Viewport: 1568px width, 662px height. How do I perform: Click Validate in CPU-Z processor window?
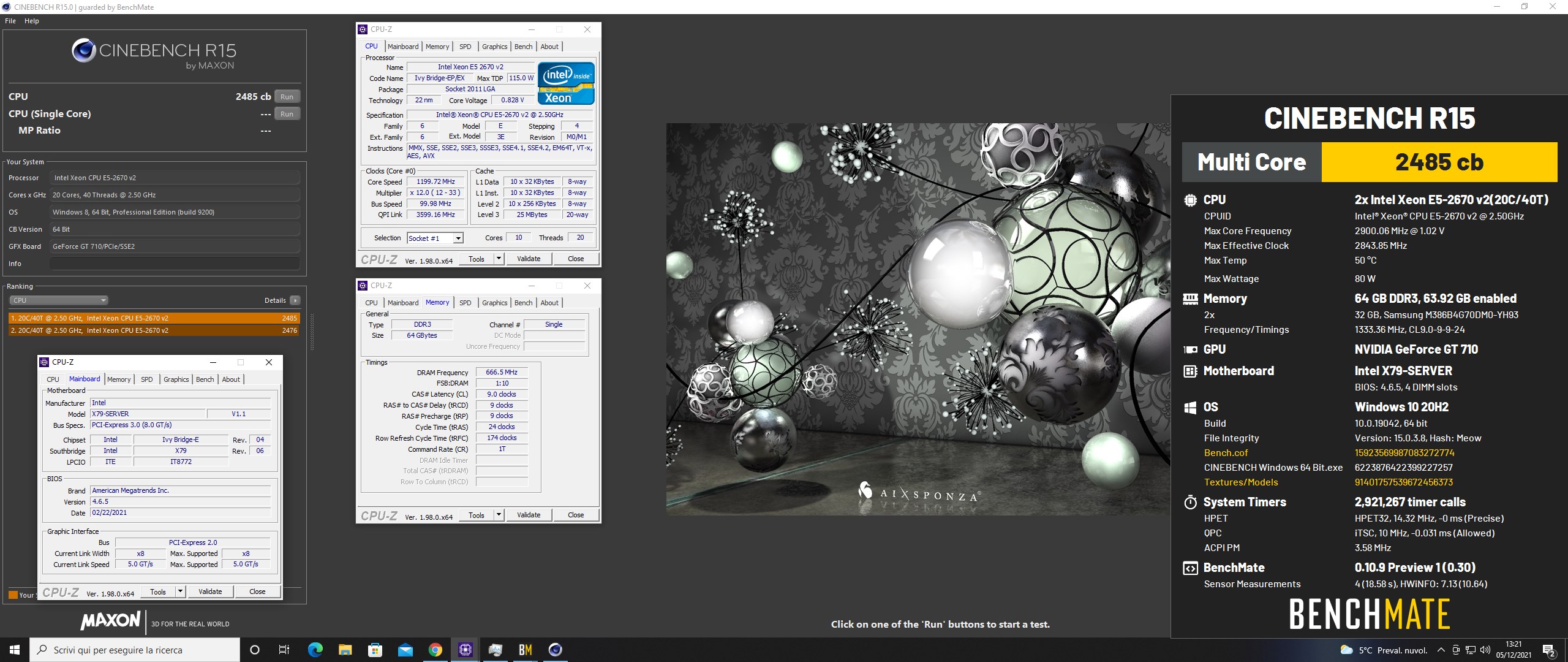pos(529,259)
